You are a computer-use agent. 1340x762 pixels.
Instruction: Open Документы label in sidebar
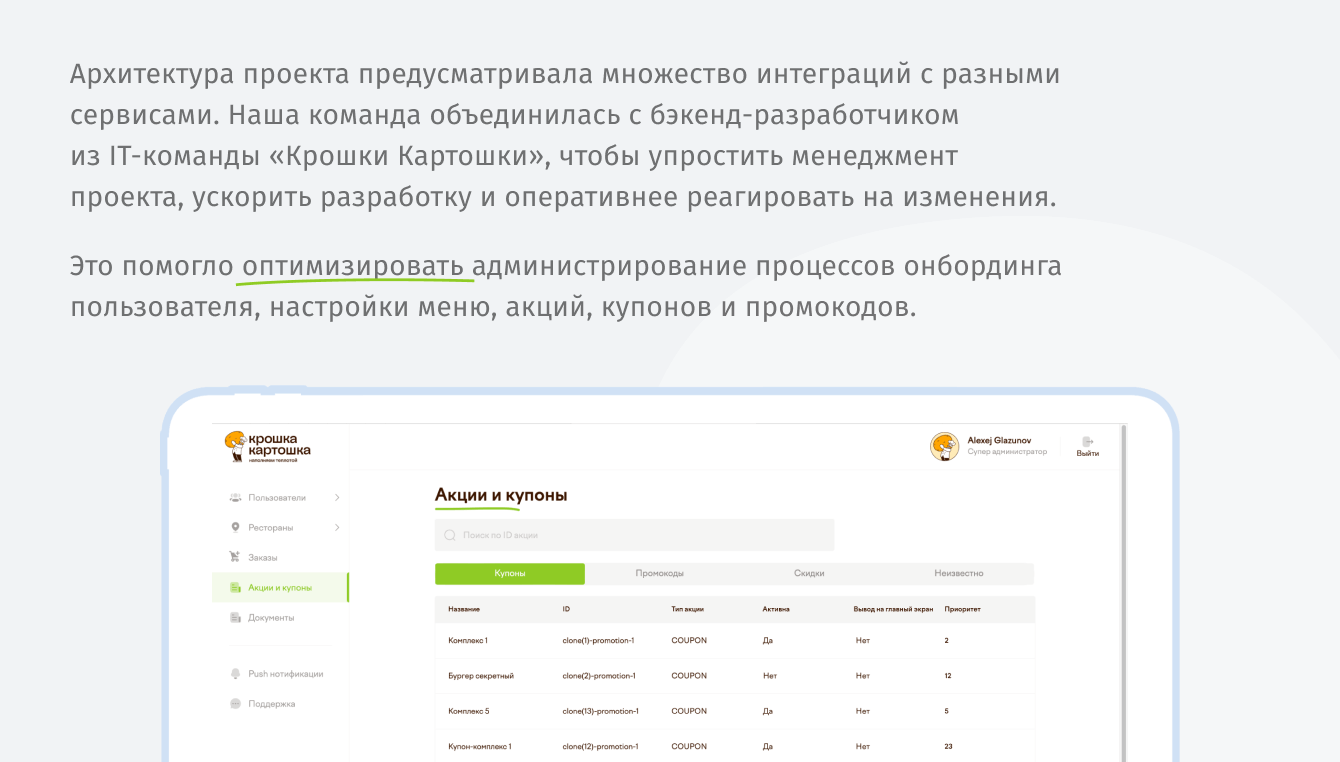[x=271, y=617]
